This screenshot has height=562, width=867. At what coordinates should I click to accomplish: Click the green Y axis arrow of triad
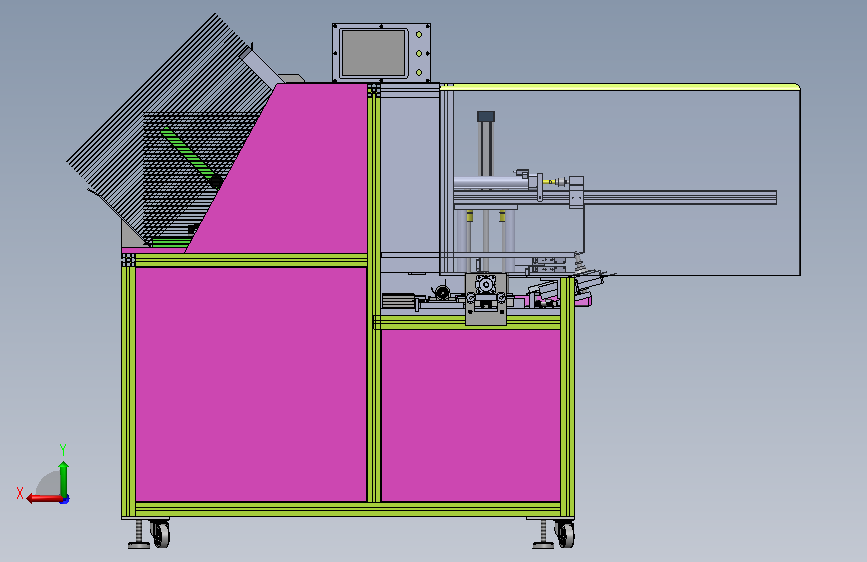64,480
